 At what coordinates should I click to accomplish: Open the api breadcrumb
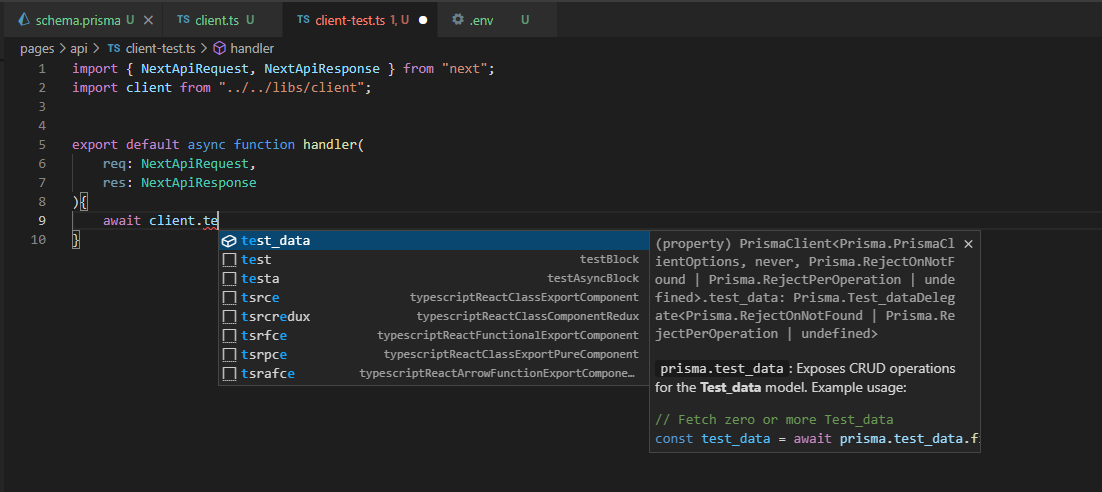[79, 48]
